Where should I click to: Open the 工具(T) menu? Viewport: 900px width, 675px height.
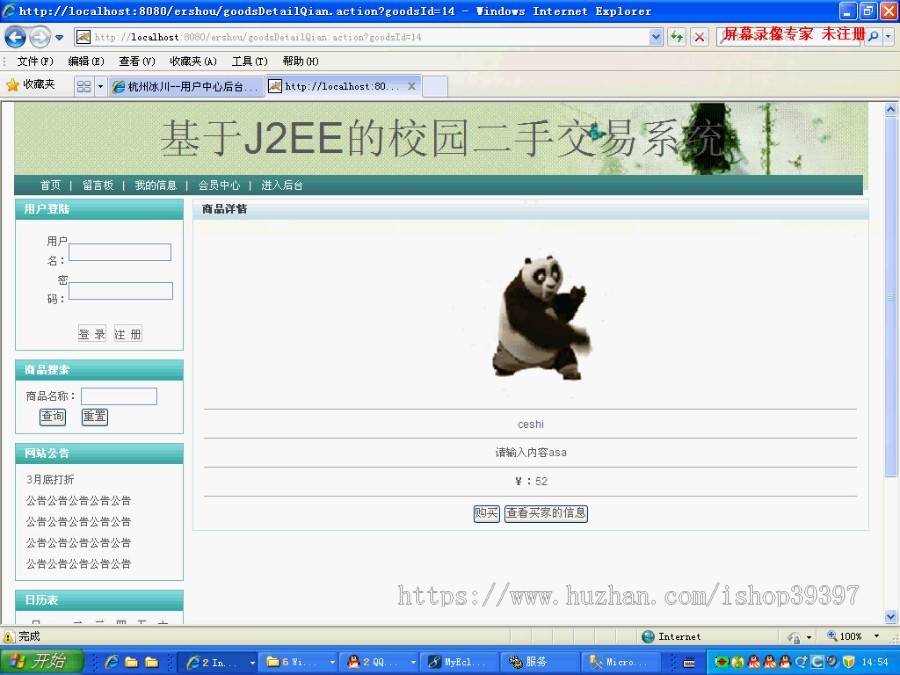250,61
